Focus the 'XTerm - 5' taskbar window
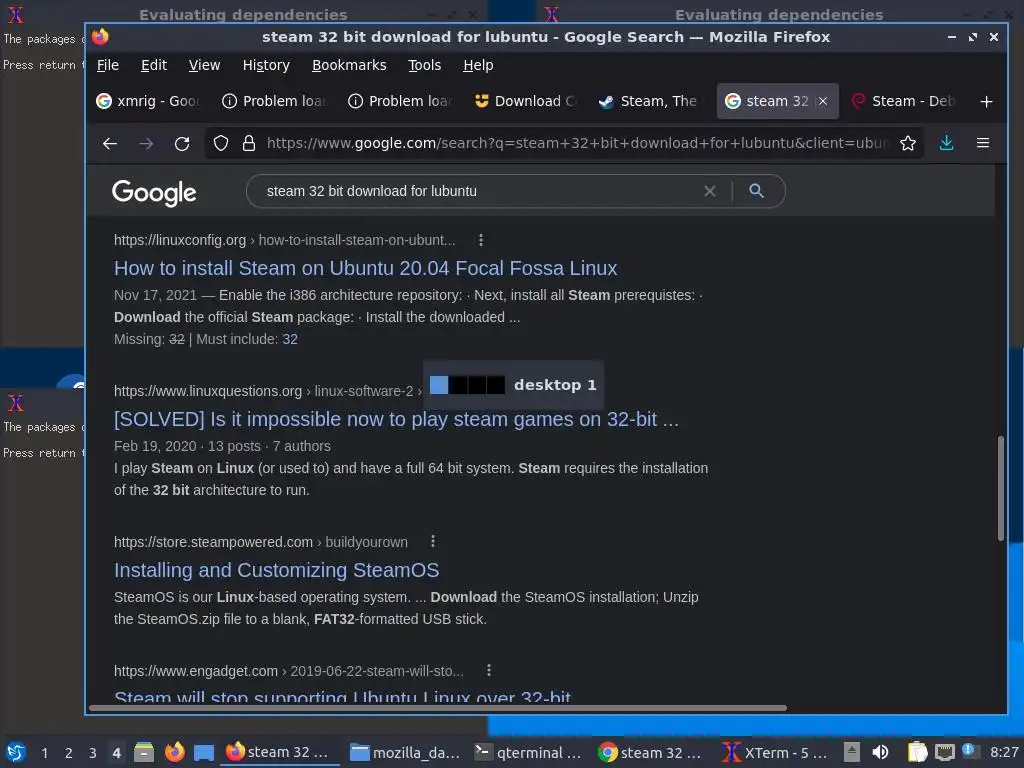 coord(776,752)
